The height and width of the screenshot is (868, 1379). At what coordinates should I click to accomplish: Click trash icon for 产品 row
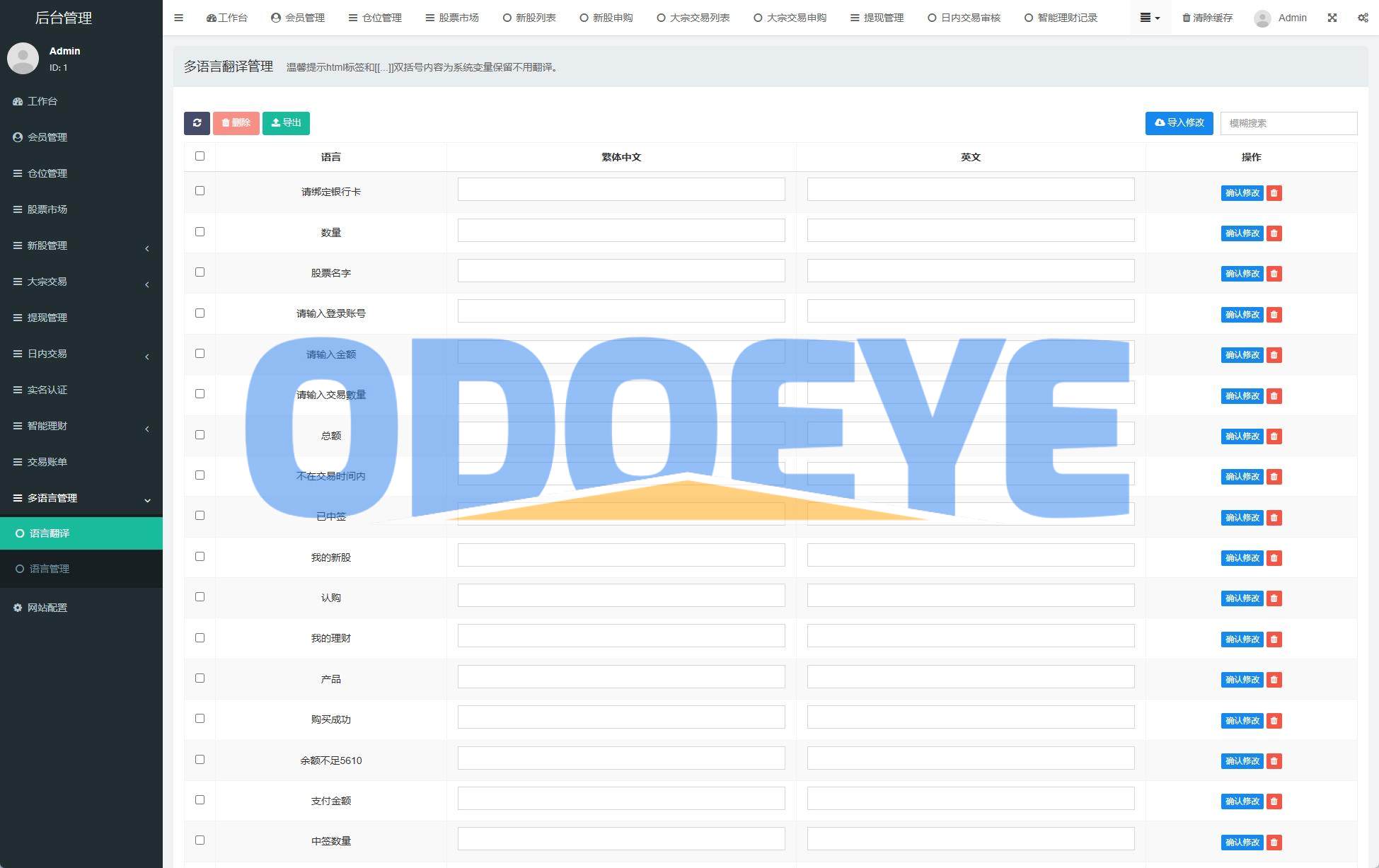(x=1274, y=680)
